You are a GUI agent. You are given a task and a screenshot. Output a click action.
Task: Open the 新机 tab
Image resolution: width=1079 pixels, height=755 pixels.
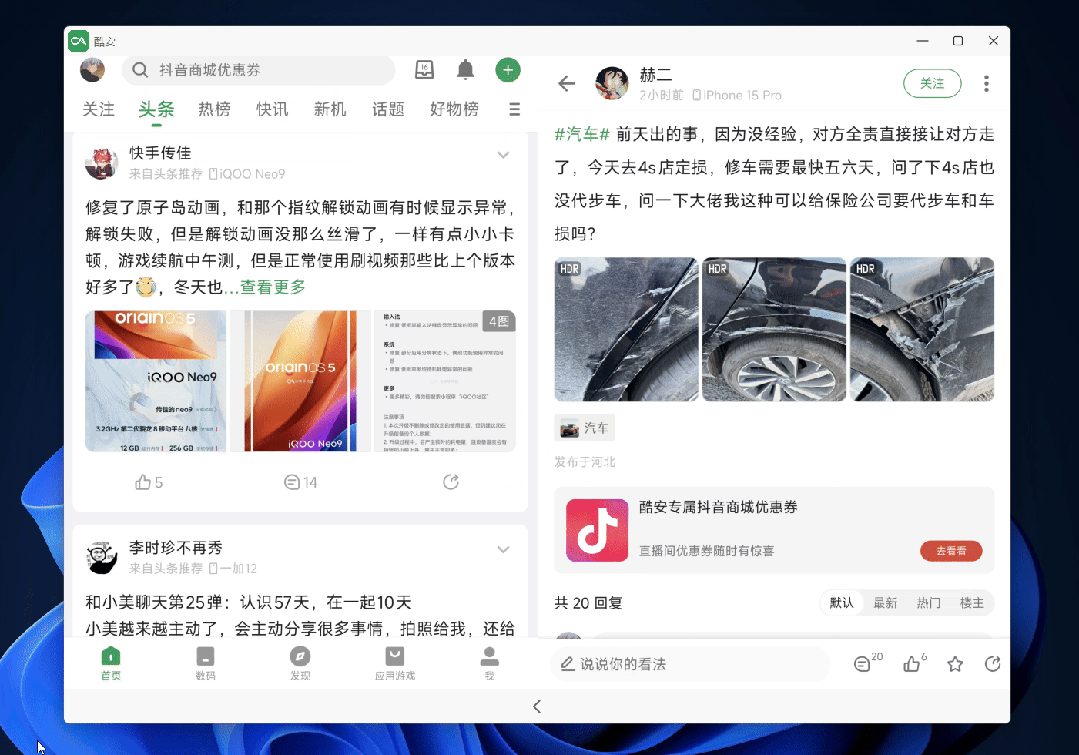click(330, 109)
